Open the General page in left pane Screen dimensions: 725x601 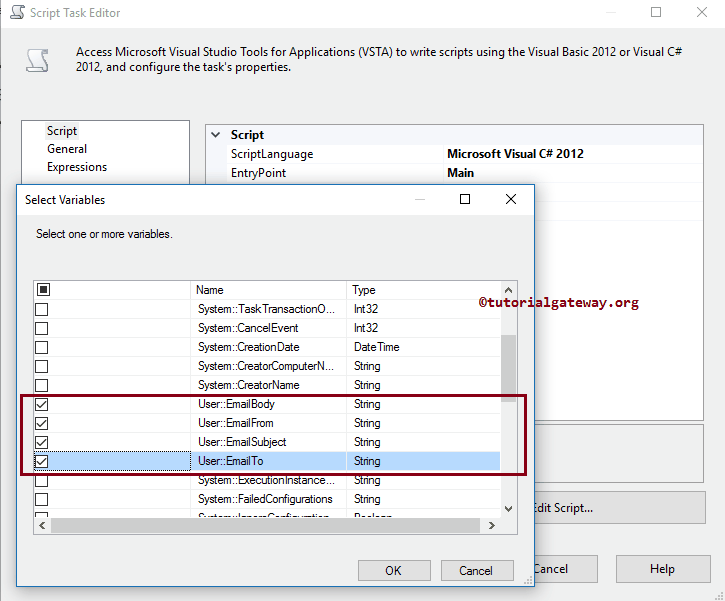pyautogui.click(x=67, y=149)
